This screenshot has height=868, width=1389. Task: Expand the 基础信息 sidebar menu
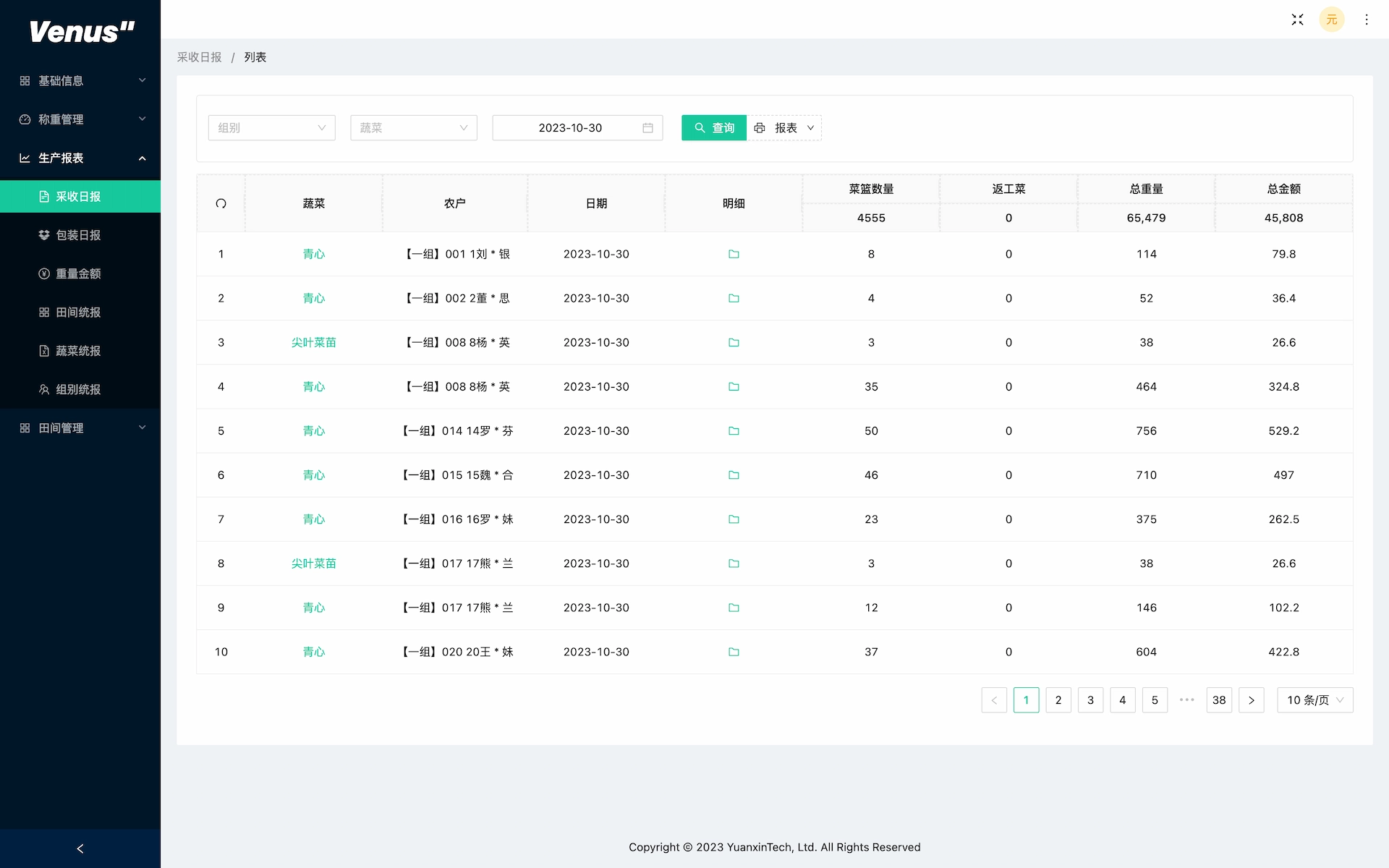80,80
